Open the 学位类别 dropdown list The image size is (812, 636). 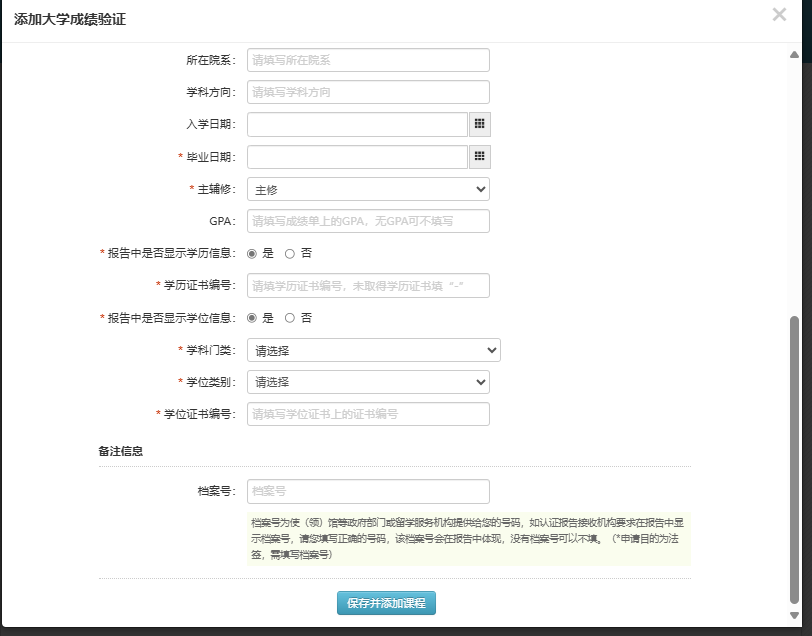pos(368,382)
